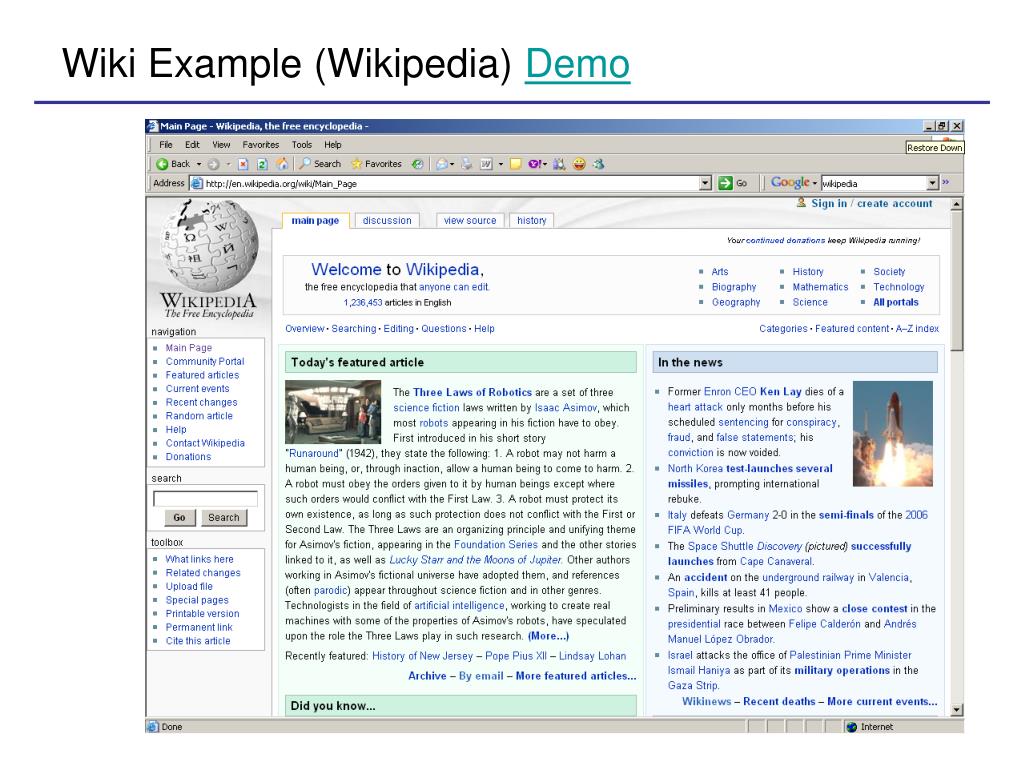
Task: Open Search pane from IE toolbar
Action: (320, 164)
